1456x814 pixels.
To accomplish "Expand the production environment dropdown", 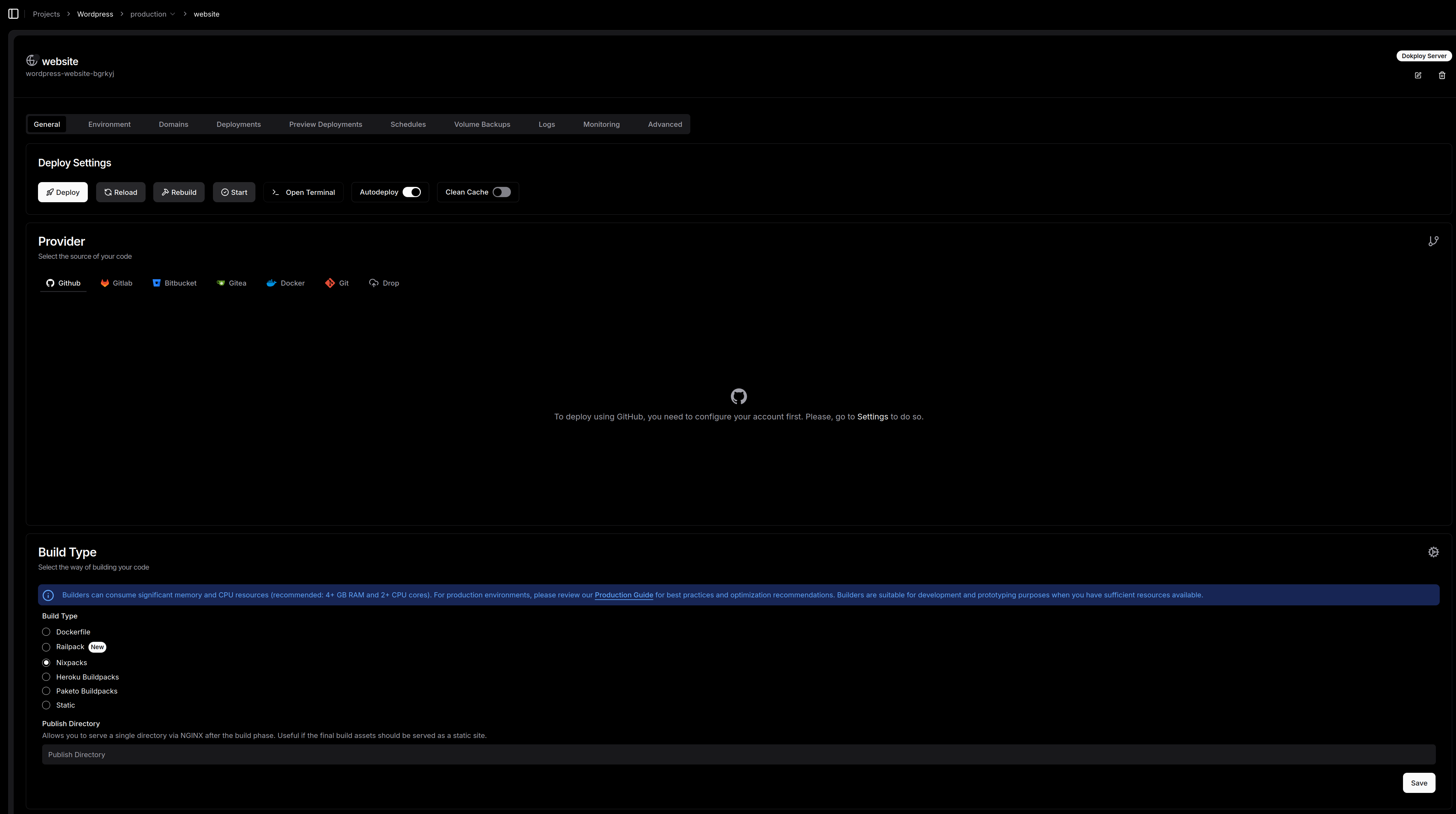I will (x=153, y=14).
